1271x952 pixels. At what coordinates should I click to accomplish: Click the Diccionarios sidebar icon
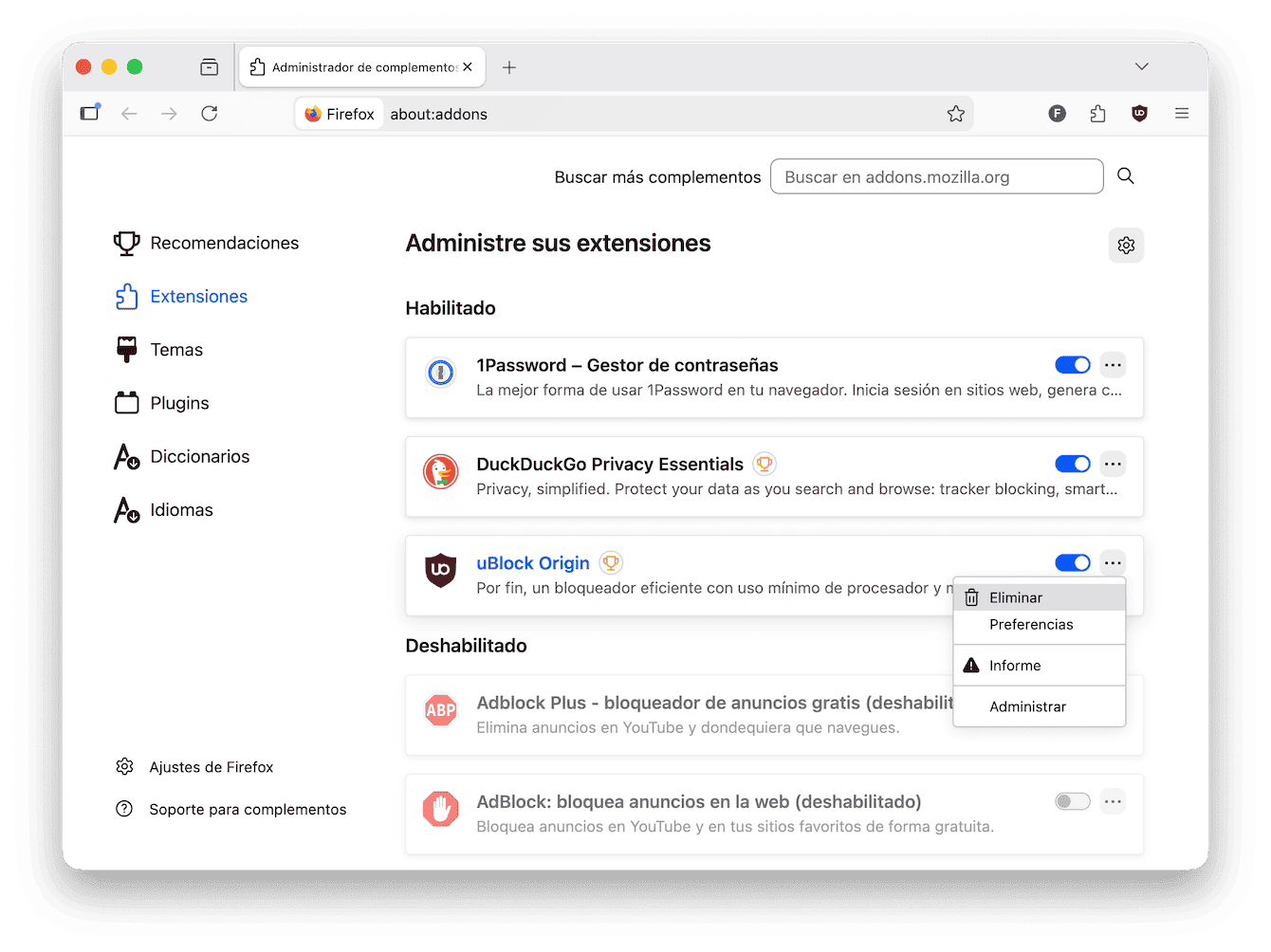(x=126, y=456)
